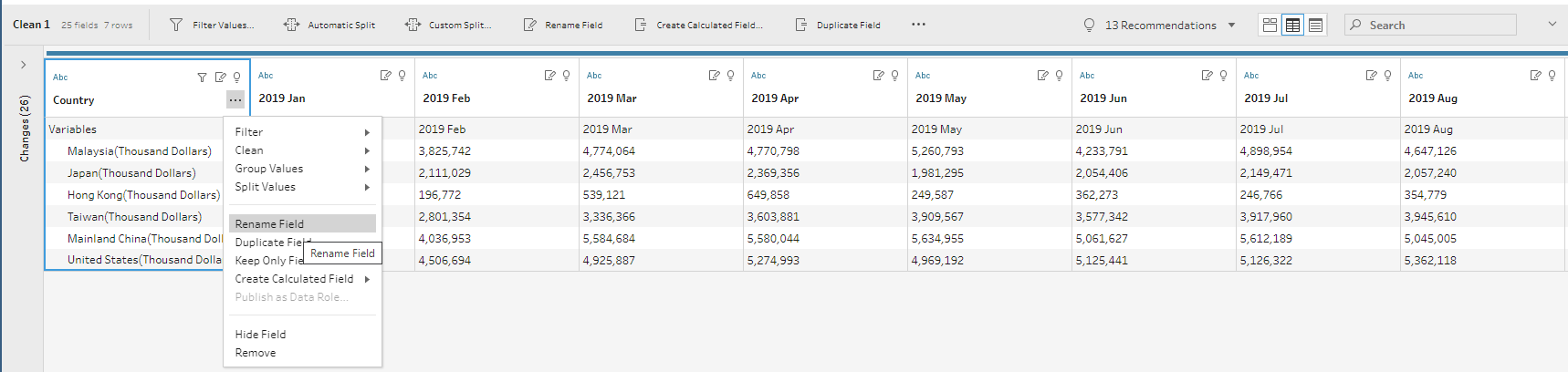This screenshot has height=372, width=1568.
Task: Switch to data grid view
Action: click(1292, 26)
